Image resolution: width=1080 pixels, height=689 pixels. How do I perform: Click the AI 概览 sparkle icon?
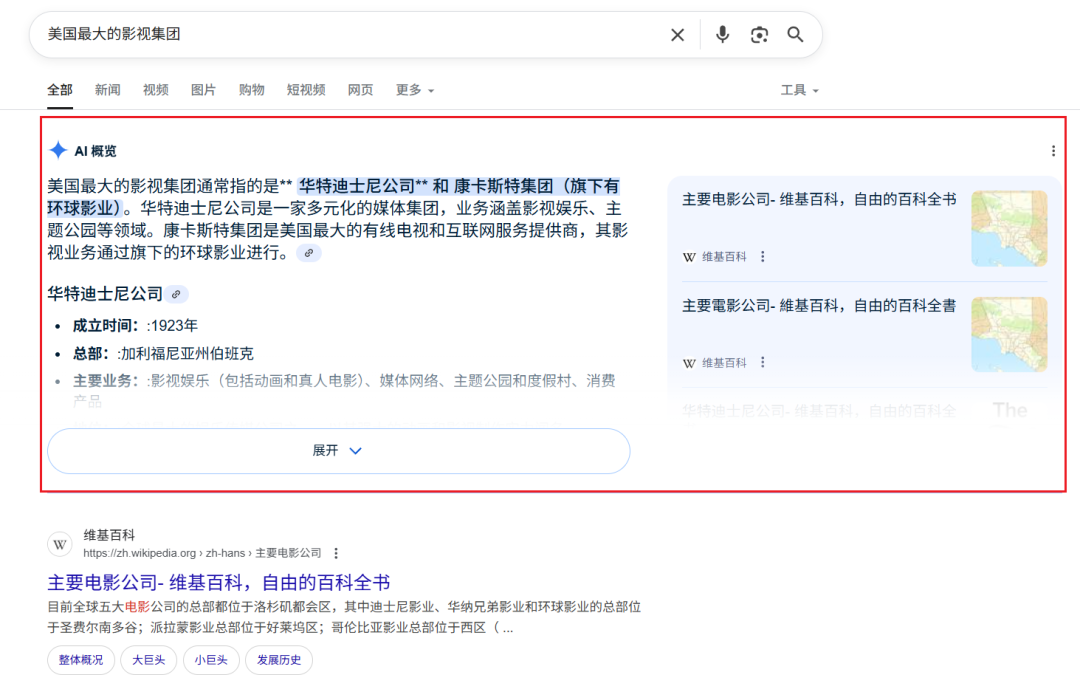pos(58,150)
